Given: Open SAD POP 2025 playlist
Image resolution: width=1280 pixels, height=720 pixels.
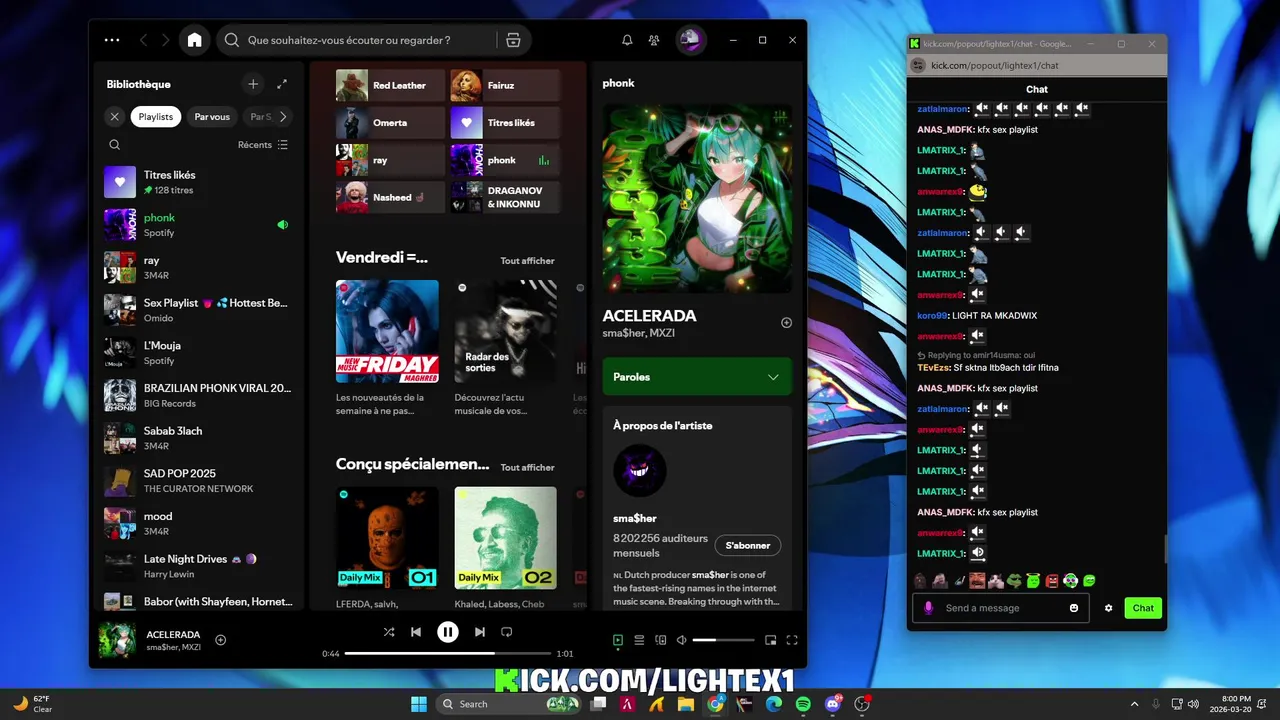Looking at the screenshot, I should click(200, 481).
